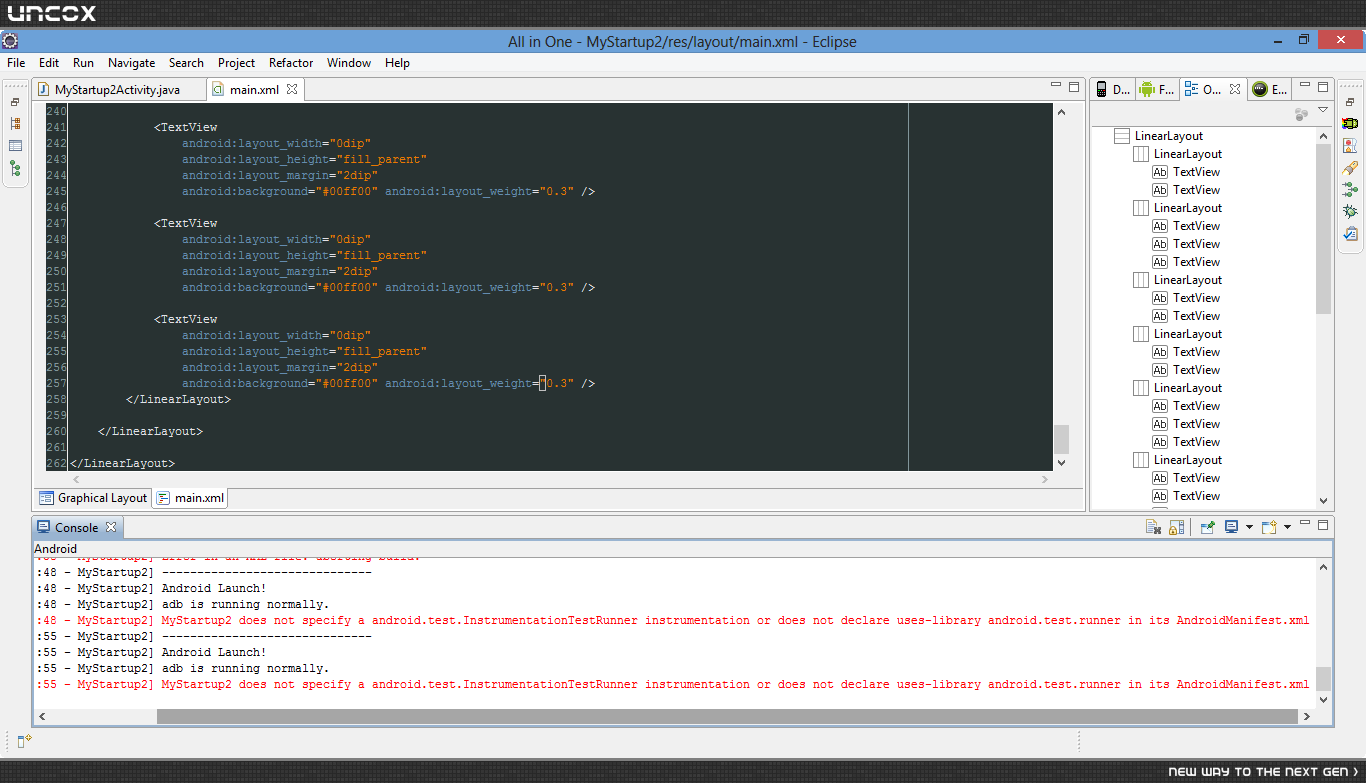
Task: Open the Run menu
Action: point(83,63)
